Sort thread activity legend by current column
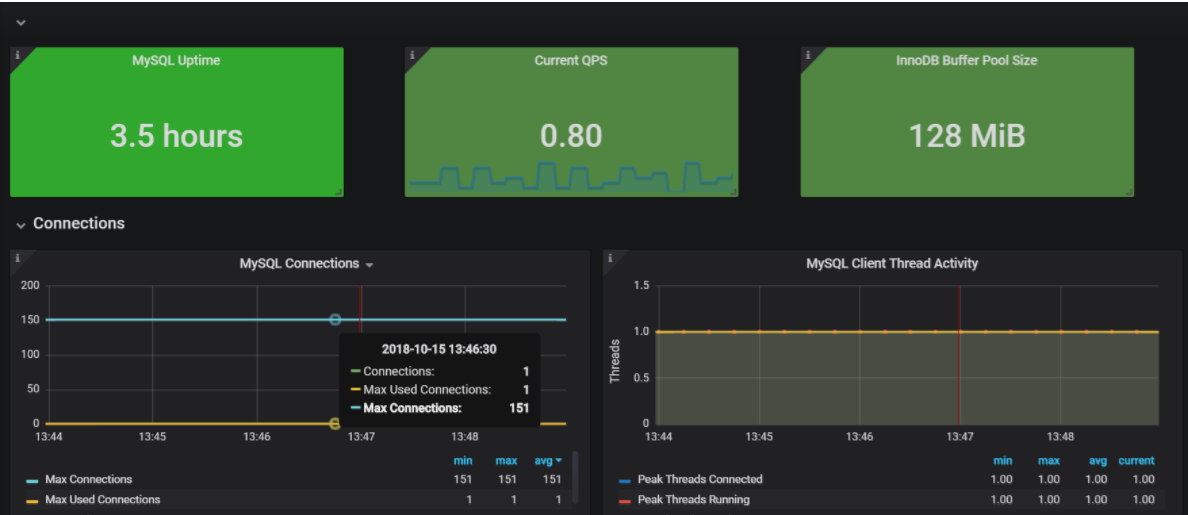Image resolution: width=1188 pixels, height=515 pixels. pos(1136,461)
